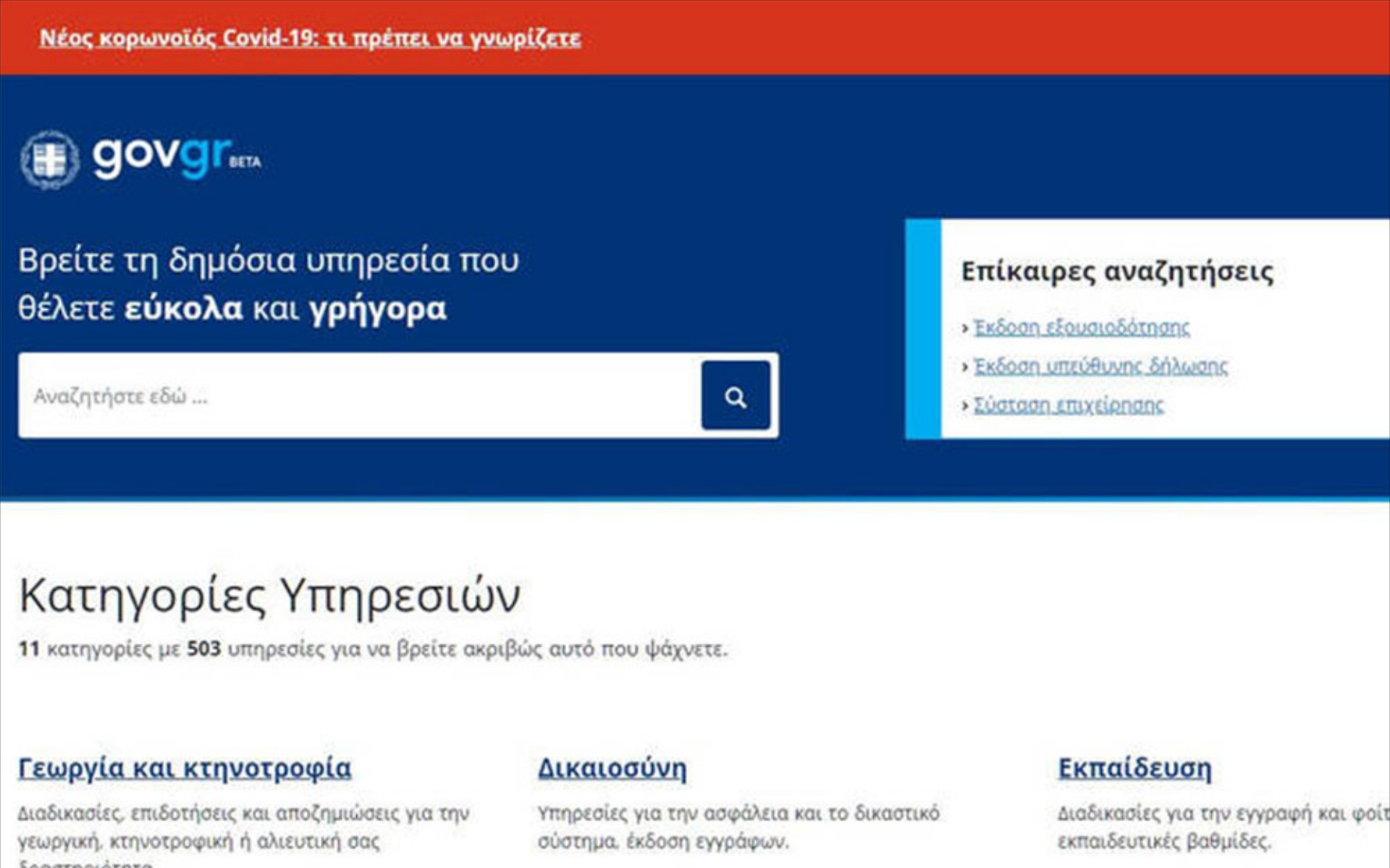Click the search magnifier icon
The height and width of the screenshot is (868, 1390).
point(735,396)
